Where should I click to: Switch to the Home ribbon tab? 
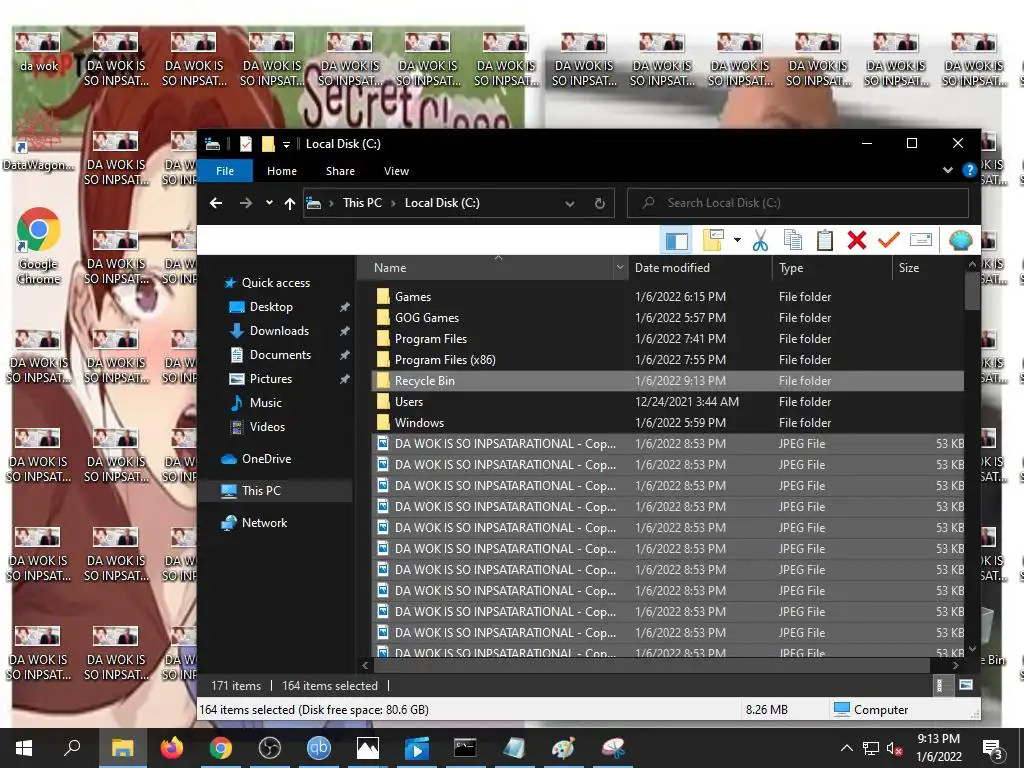pos(281,171)
